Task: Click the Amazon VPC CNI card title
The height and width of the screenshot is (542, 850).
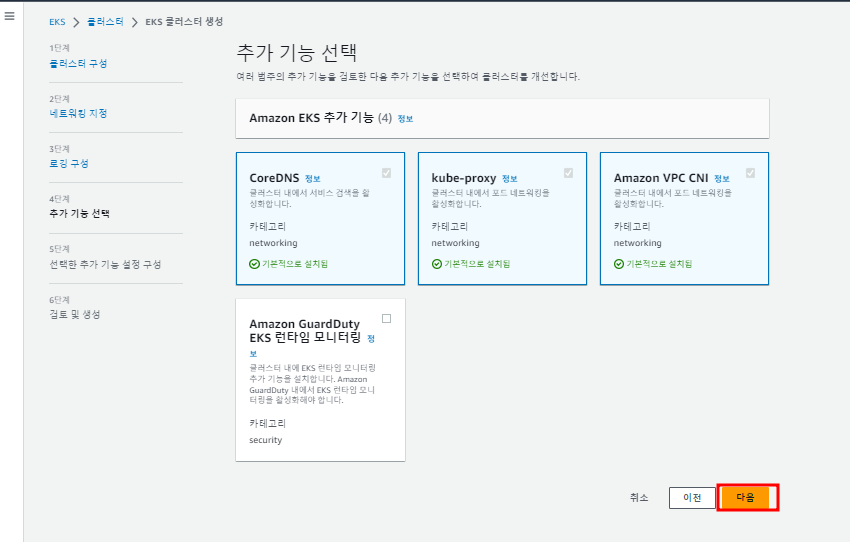Action: (661, 178)
